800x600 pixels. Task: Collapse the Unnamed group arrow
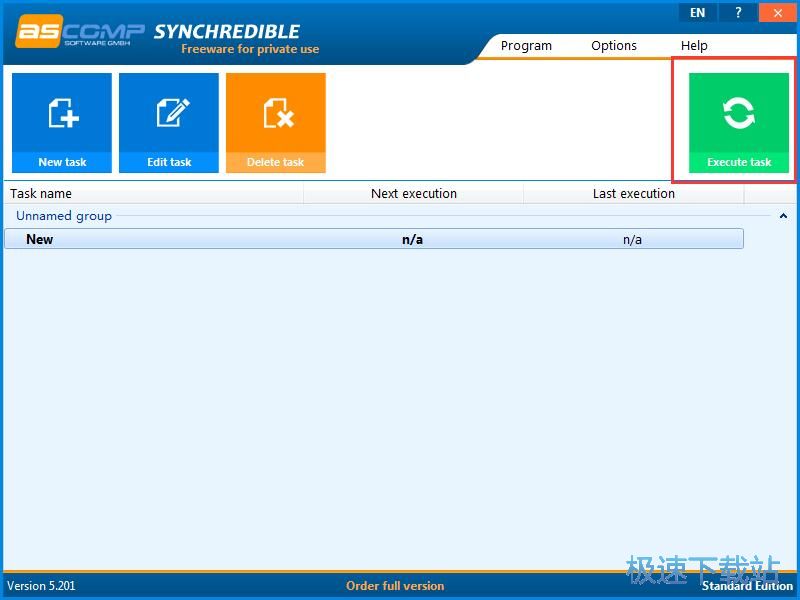pyautogui.click(x=783, y=216)
